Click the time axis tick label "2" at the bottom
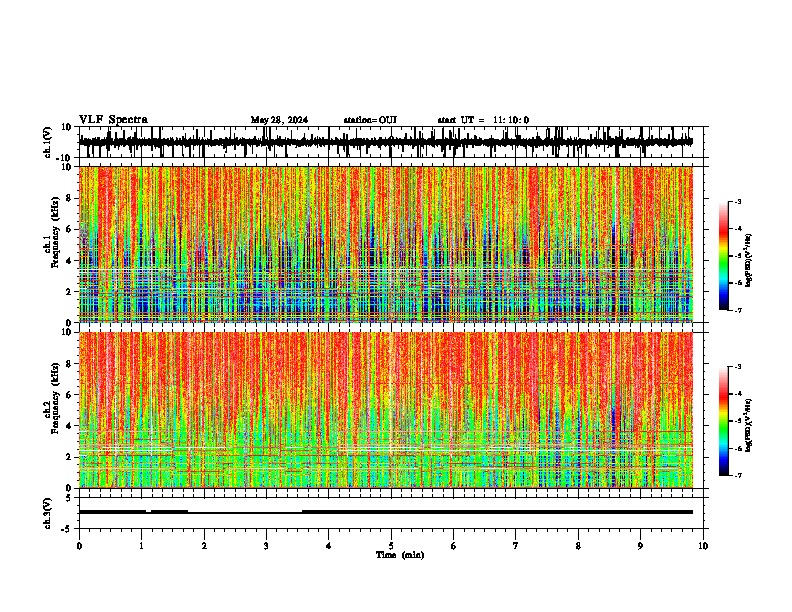 pyautogui.click(x=204, y=546)
